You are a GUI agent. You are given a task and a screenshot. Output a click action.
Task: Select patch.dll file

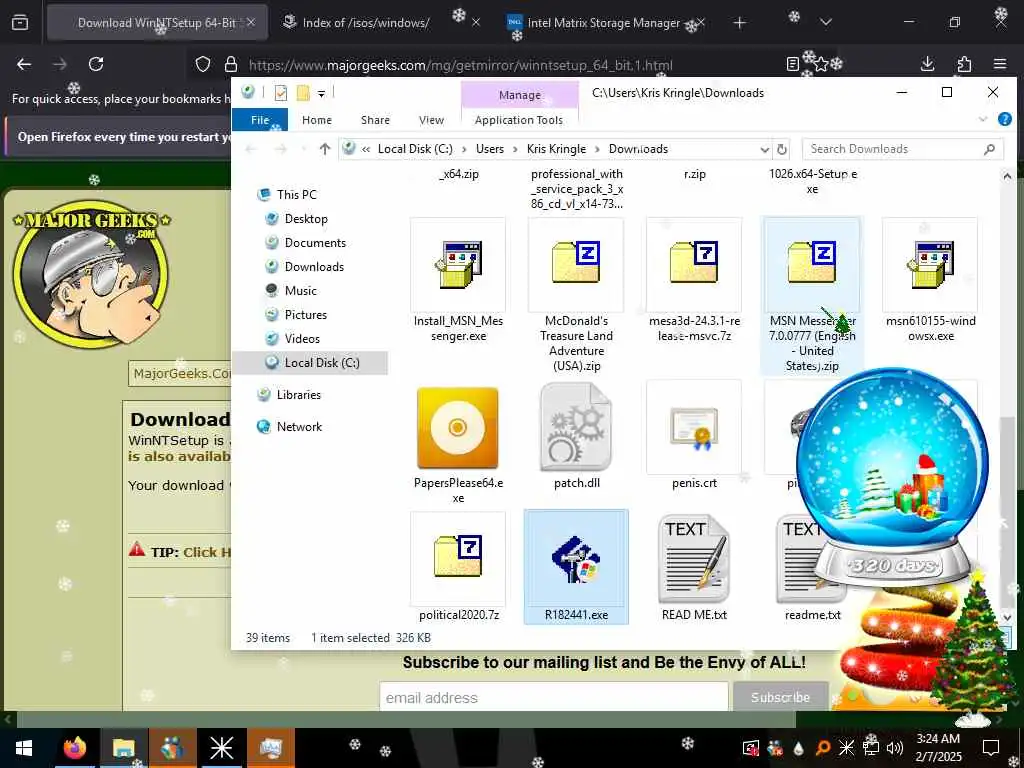tap(576, 436)
